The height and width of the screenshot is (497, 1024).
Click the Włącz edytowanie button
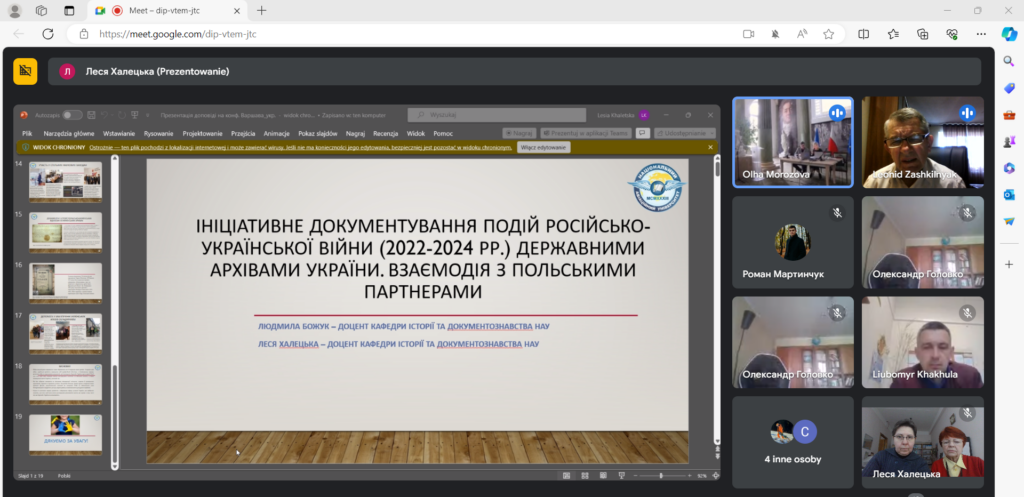coord(544,147)
